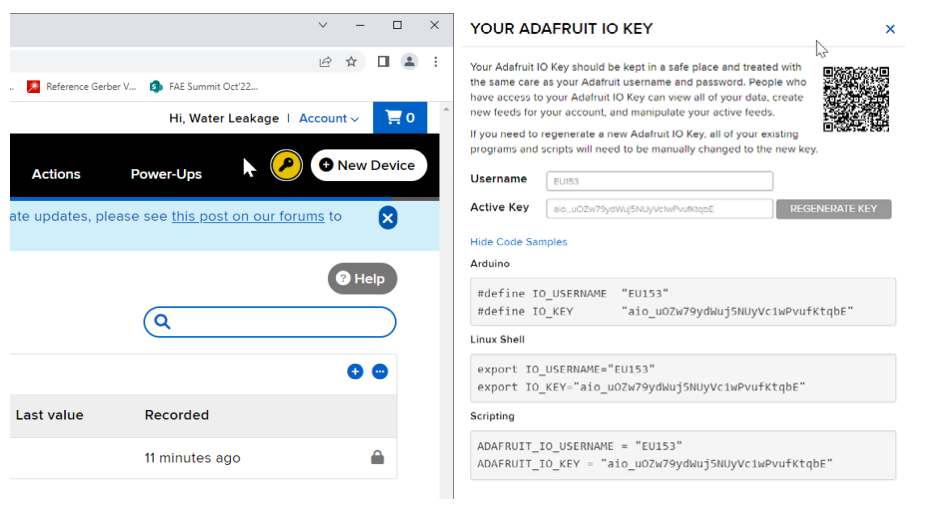
Task: Open 'Reference Gerber V...' bookmark
Action: point(82,87)
